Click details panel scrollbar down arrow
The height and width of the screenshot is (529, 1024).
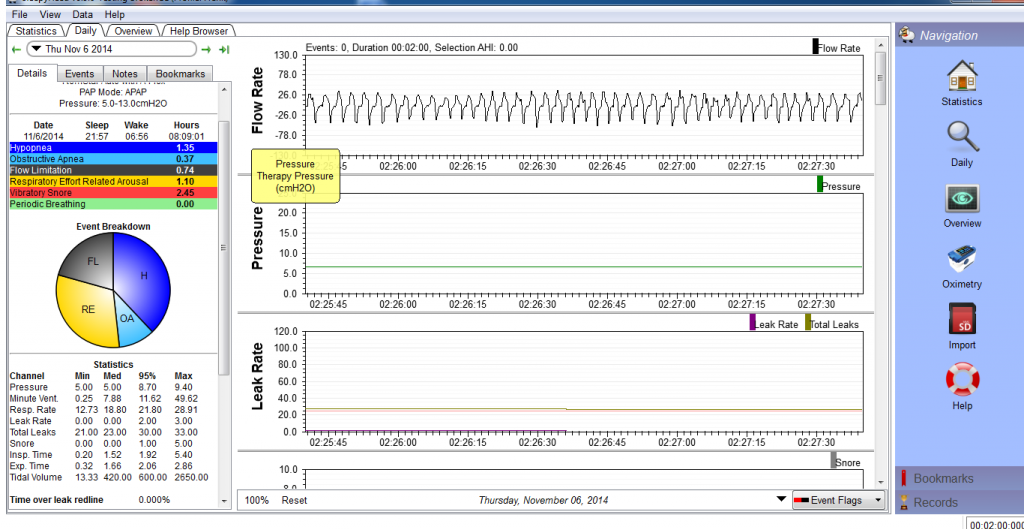(x=225, y=501)
